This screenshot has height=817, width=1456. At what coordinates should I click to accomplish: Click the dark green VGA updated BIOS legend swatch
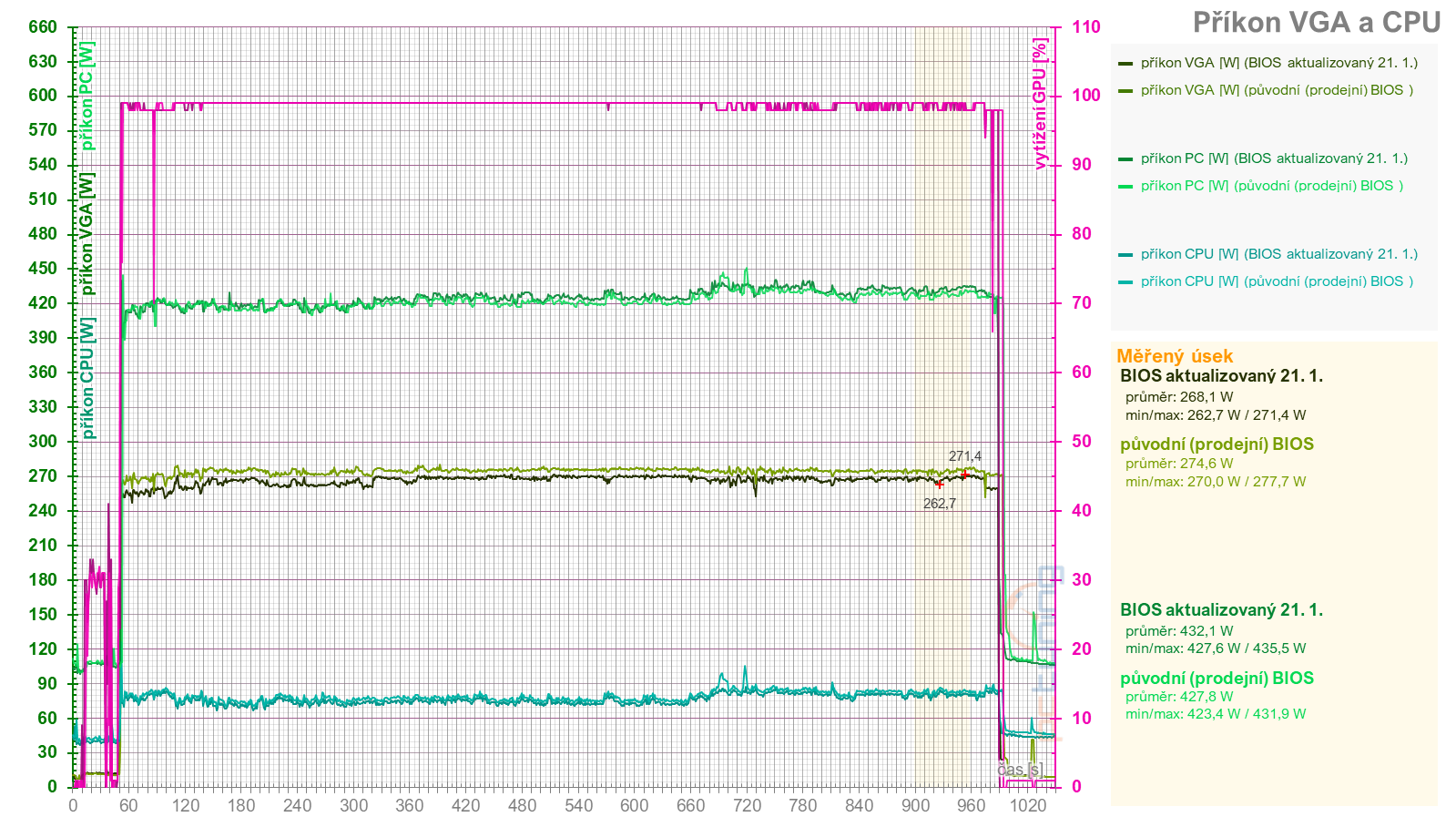coord(1125,64)
